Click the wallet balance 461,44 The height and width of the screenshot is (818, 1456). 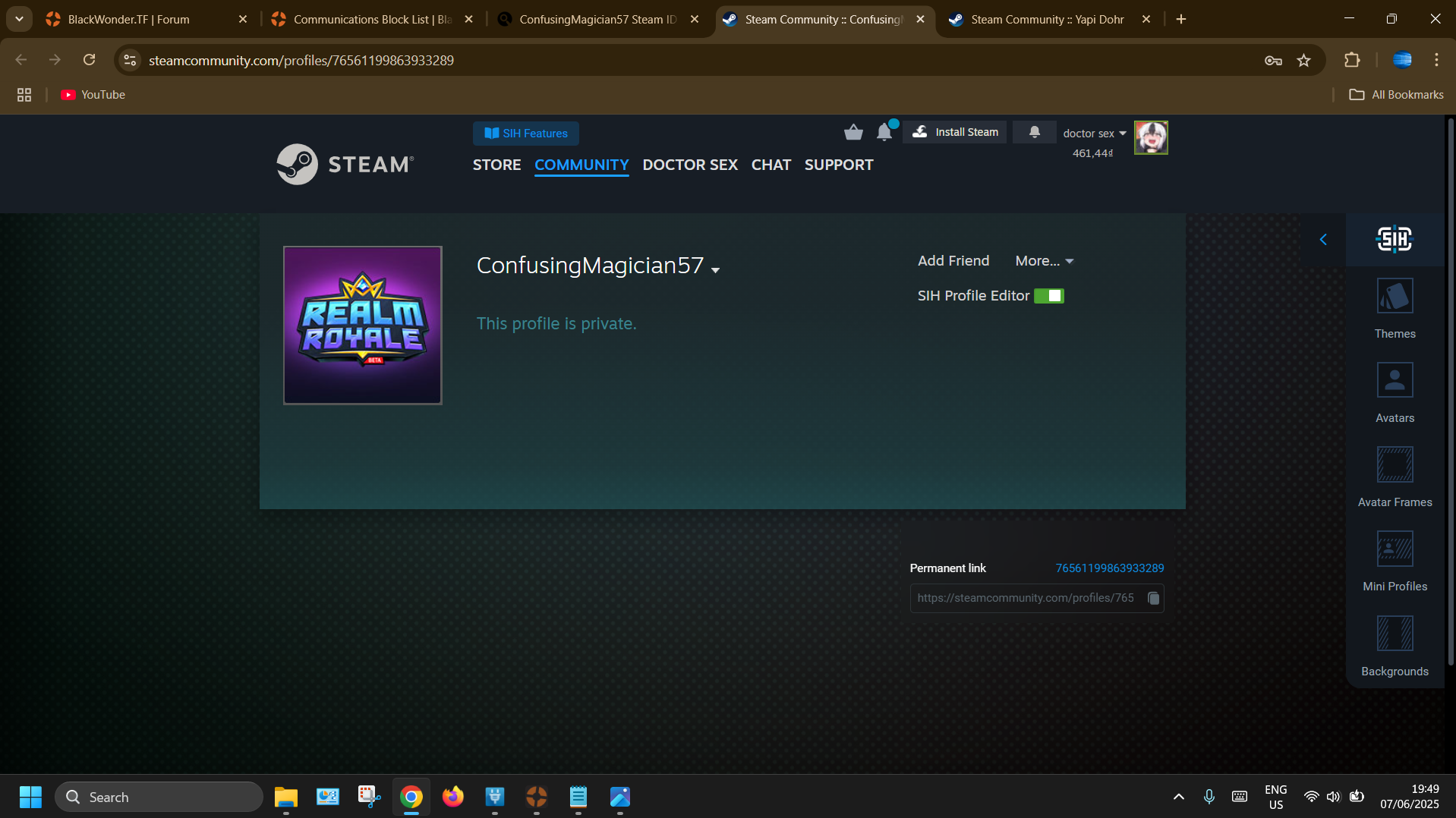(1092, 153)
